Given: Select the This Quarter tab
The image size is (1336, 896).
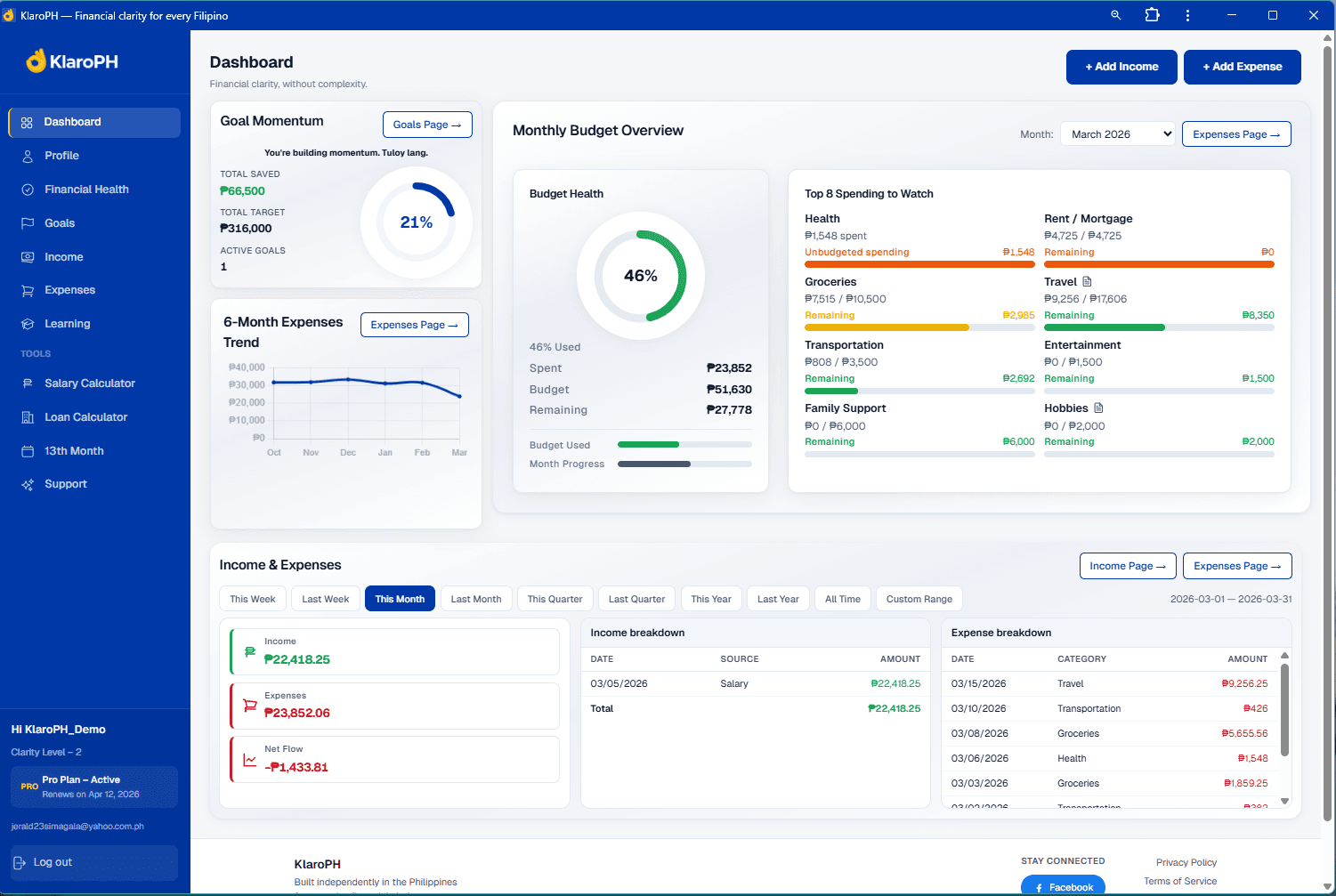Looking at the screenshot, I should click(555, 598).
